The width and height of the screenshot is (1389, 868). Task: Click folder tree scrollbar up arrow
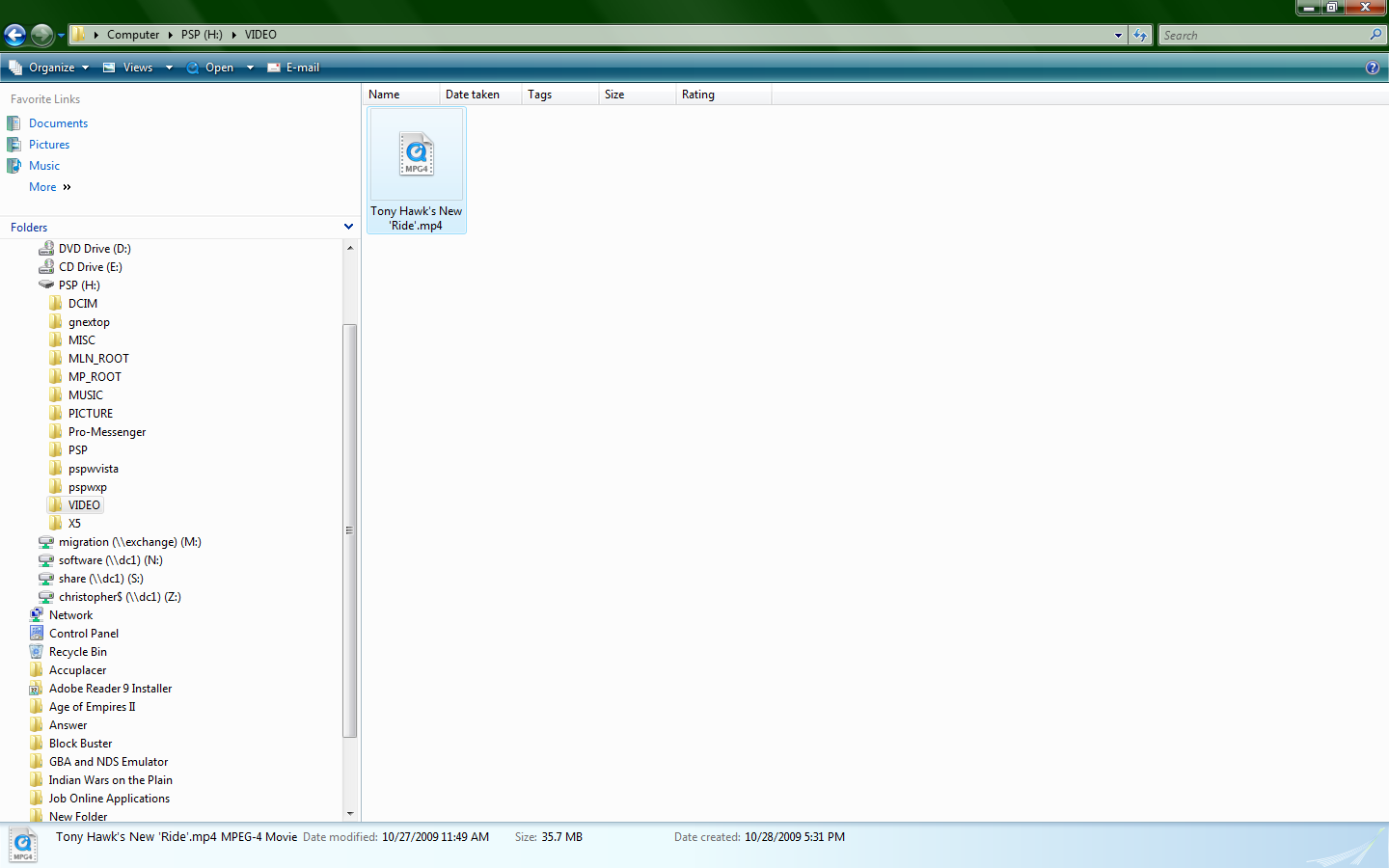point(350,248)
